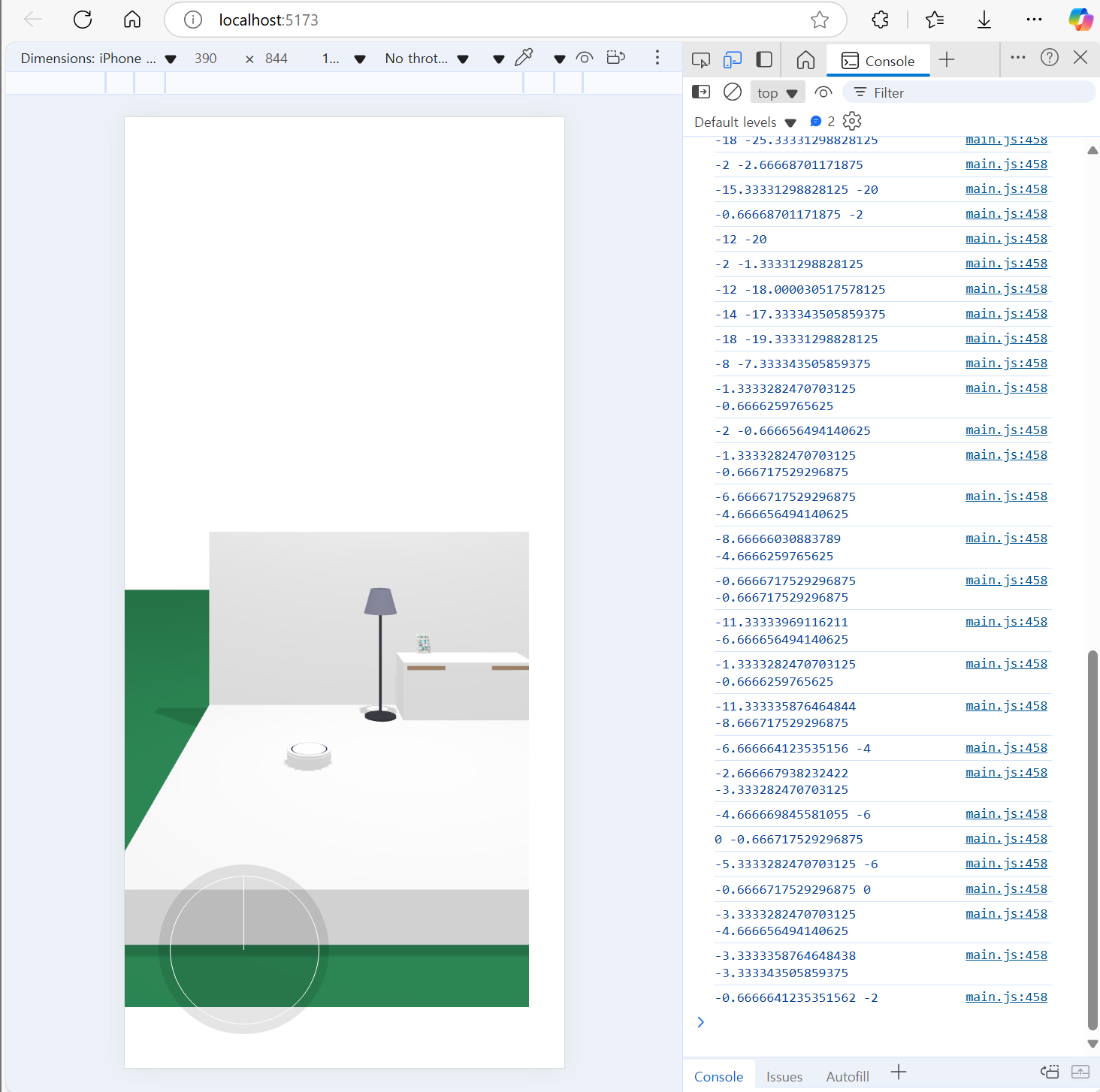Create a live expression

click(823, 92)
